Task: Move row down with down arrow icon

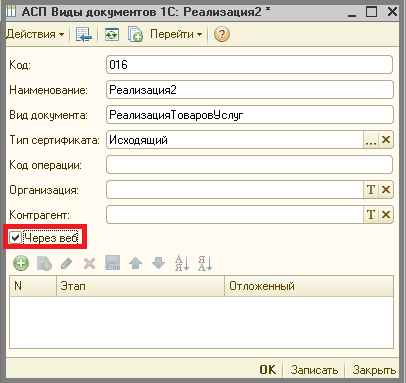Action: coord(158,263)
